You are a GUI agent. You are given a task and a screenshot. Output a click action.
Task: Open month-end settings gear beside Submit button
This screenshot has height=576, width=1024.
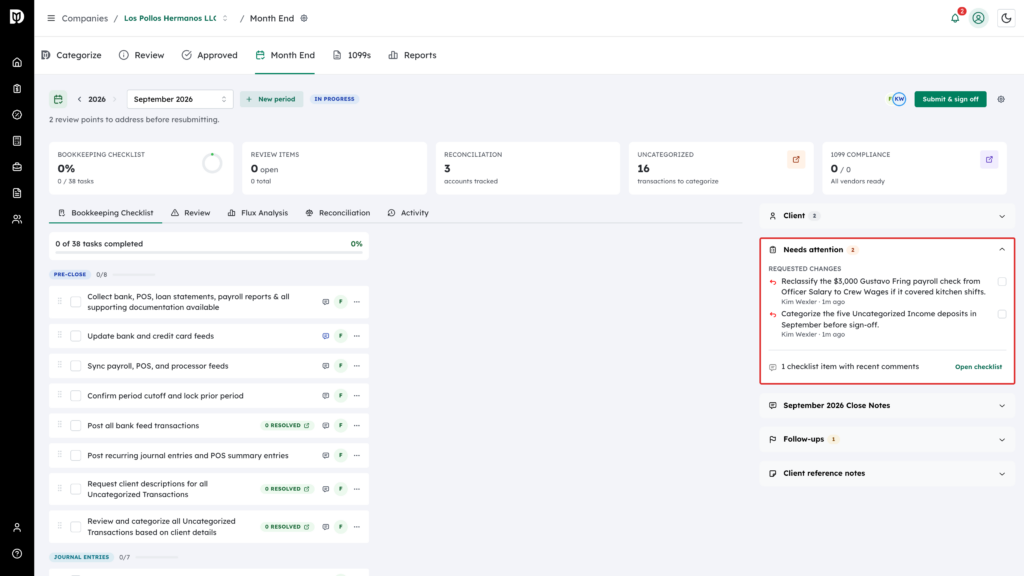pyautogui.click(x=1001, y=99)
